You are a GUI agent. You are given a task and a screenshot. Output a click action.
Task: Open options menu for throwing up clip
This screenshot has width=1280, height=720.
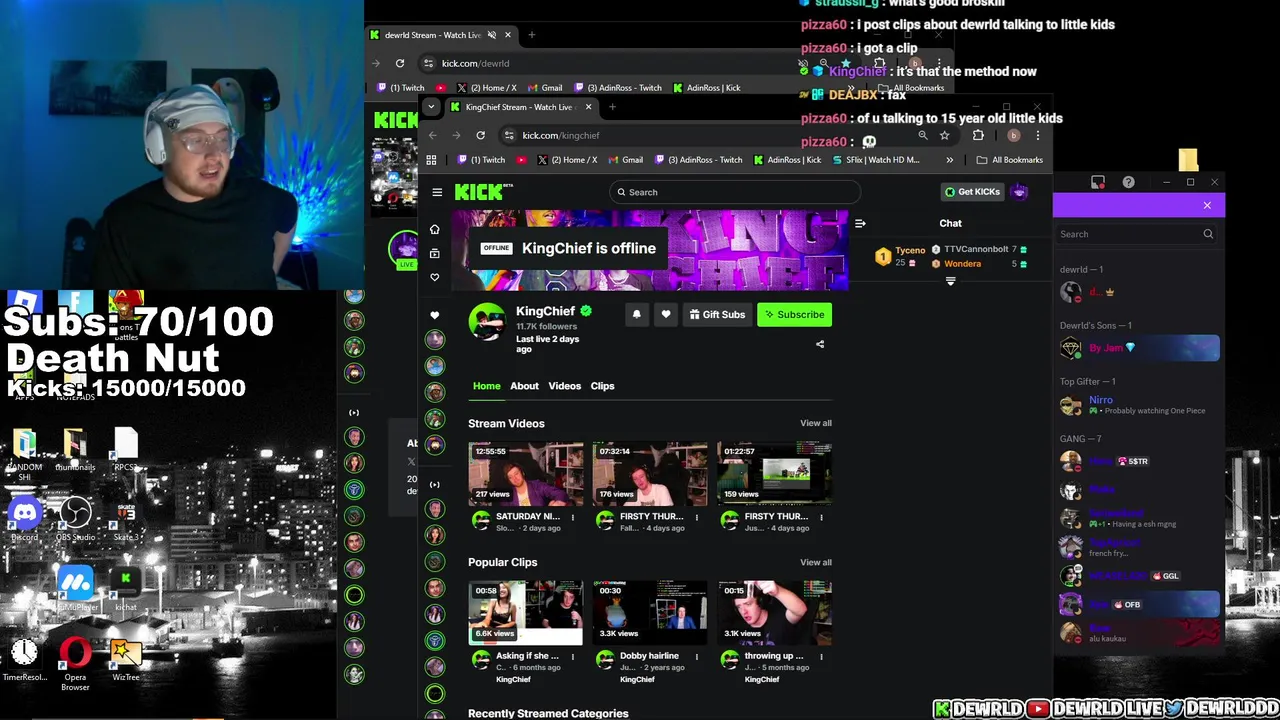[821, 656]
